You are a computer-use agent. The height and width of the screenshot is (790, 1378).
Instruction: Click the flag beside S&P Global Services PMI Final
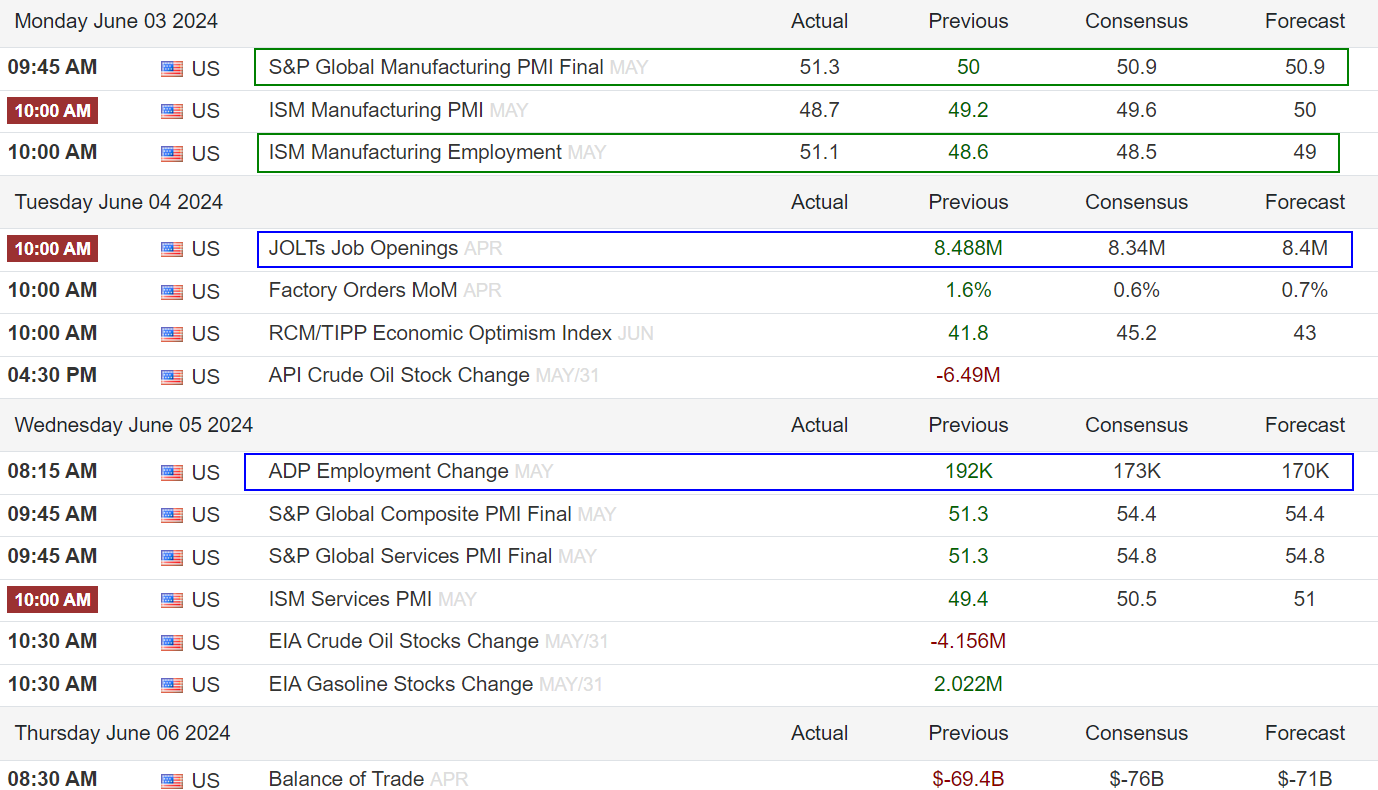coord(172,558)
